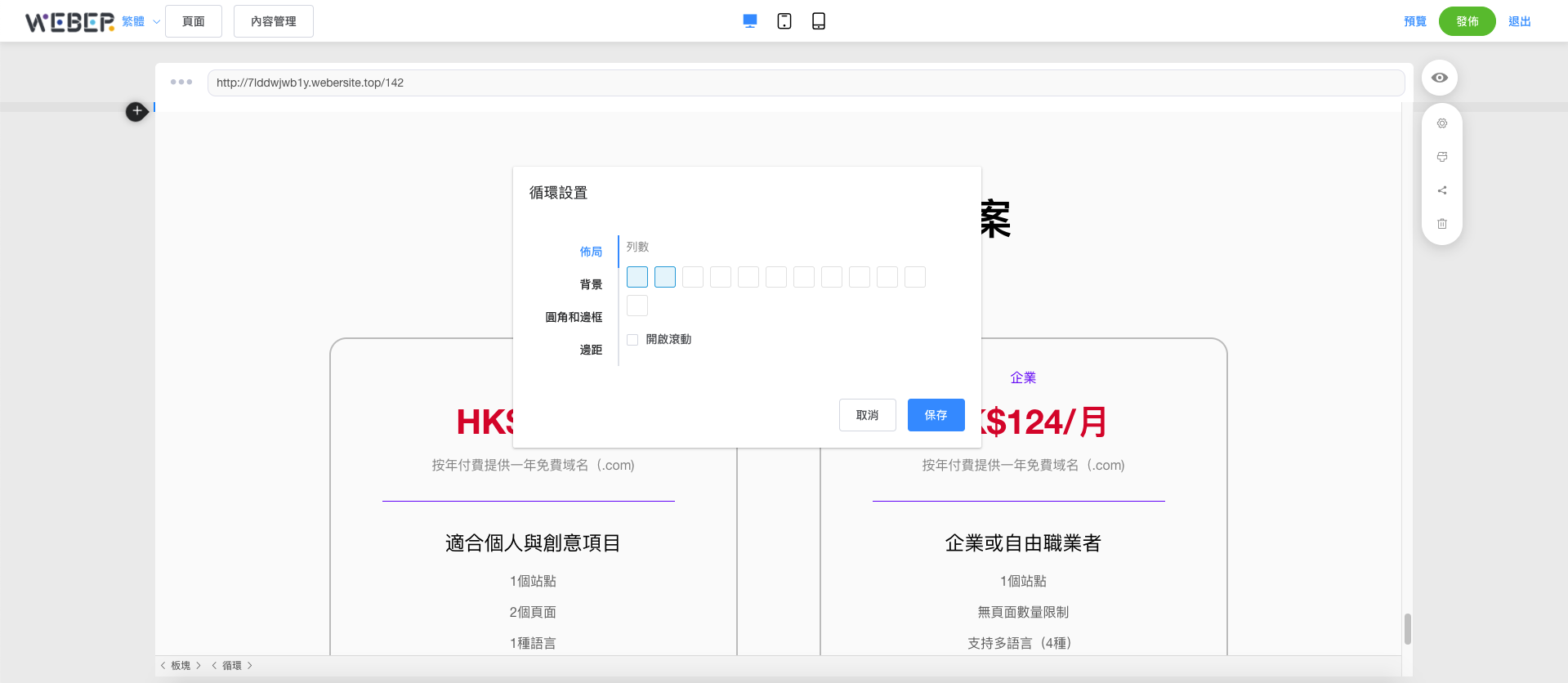Save loop settings with 保存
Screen dimensions: 1568x683
(x=936, y=415)
